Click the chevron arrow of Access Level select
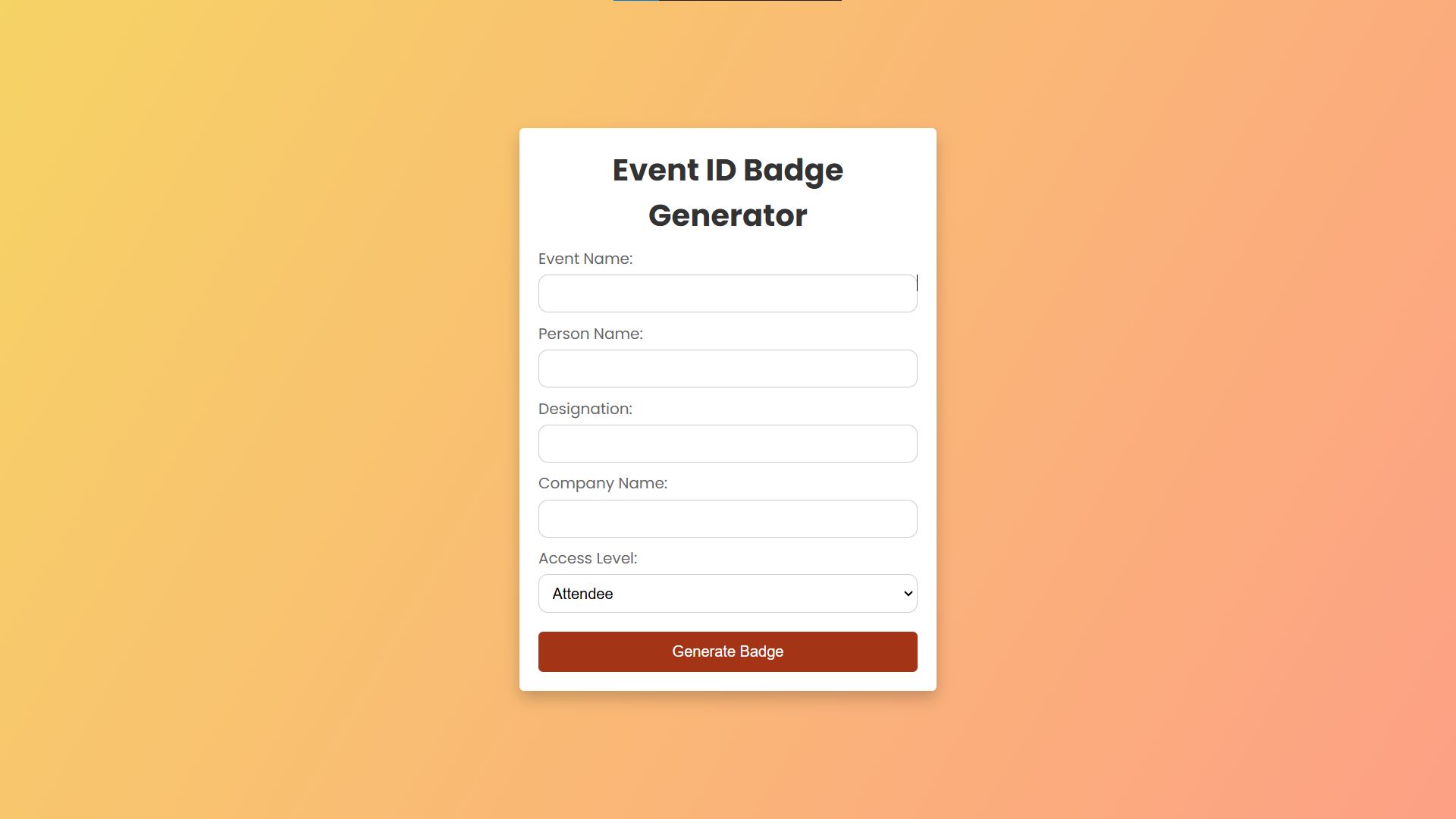Screen dimensions: 1456x819 click(908, 594)
